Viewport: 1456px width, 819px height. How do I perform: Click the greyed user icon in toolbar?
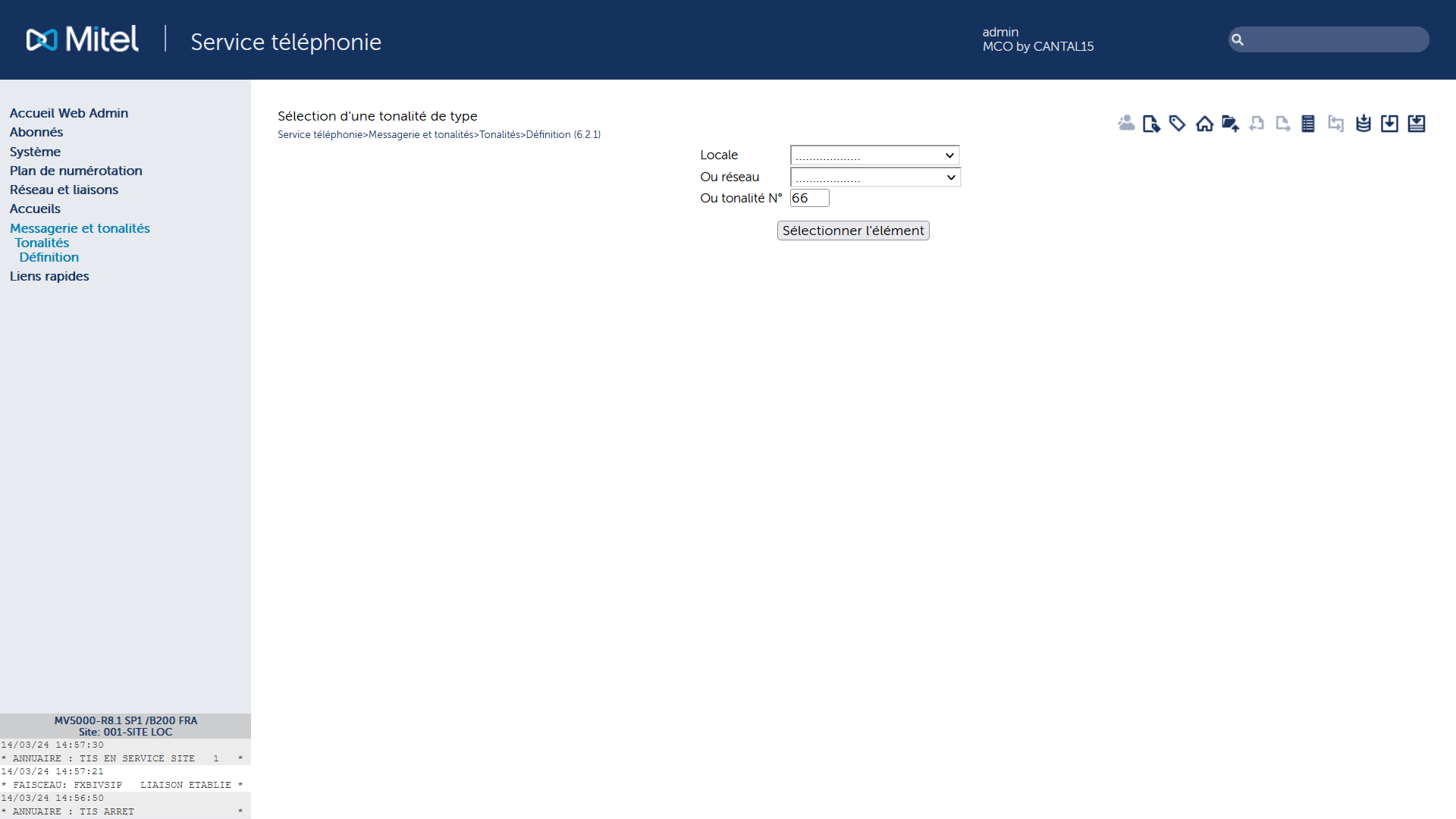1126,123
